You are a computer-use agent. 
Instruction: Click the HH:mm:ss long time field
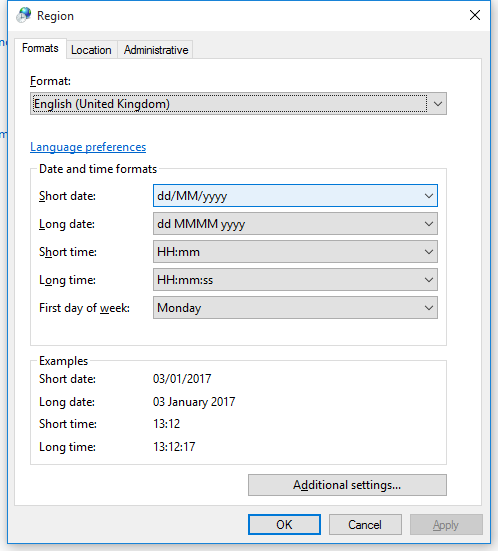[295, 280]
